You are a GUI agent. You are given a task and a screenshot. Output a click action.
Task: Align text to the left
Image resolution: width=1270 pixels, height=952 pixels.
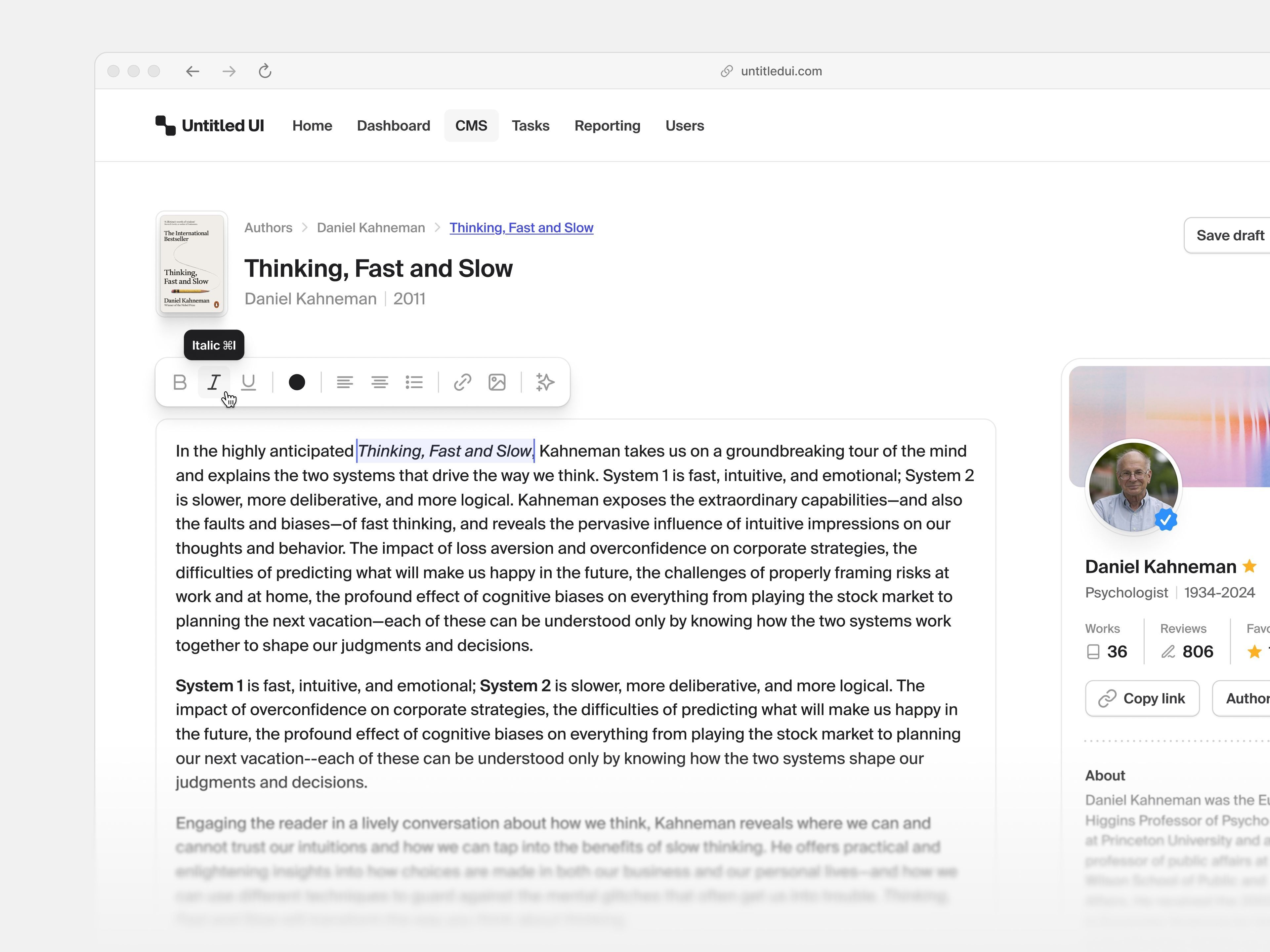345,382
